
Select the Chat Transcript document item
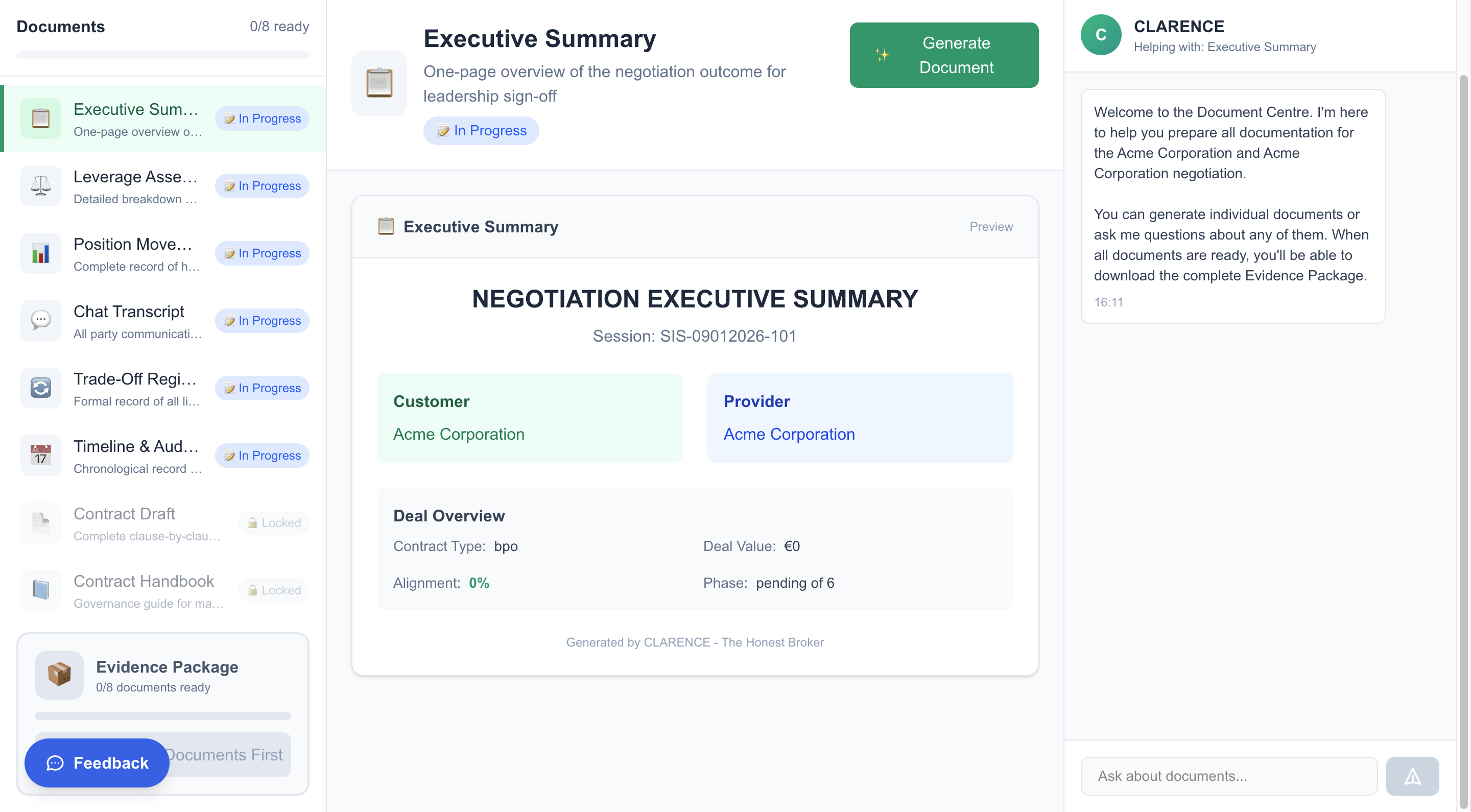(x=137, y=321)
